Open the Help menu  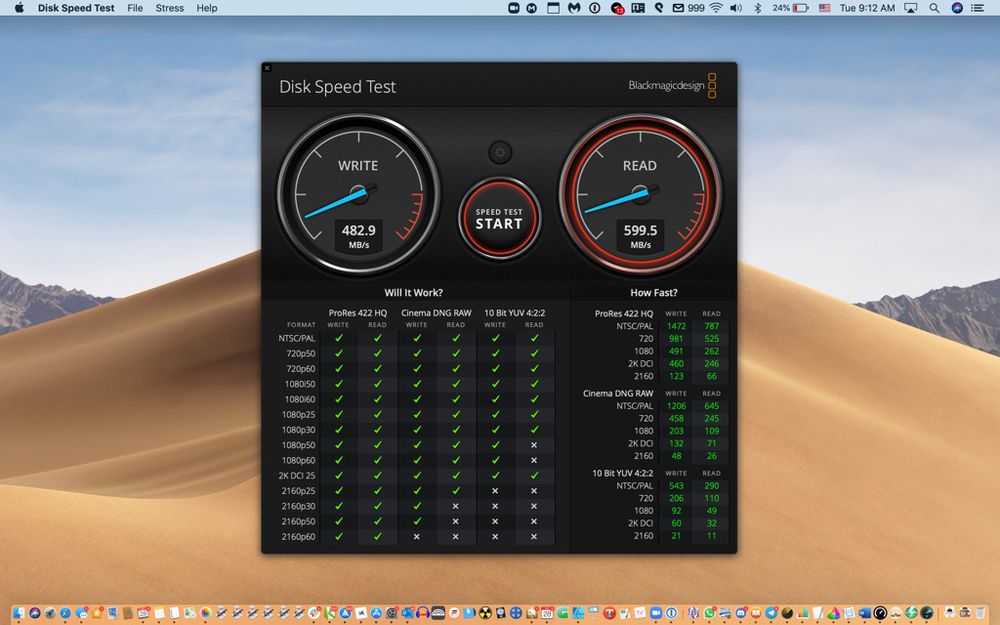[207, 8]
